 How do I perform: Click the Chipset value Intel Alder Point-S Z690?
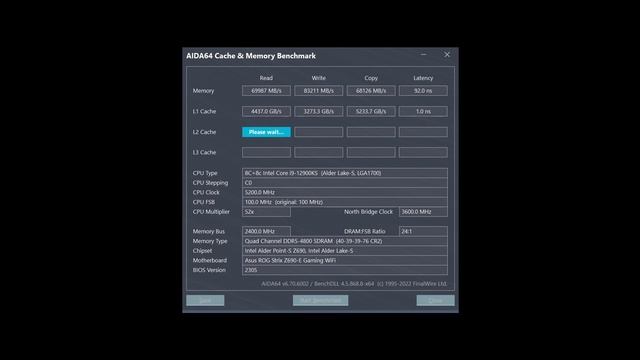(x=345, y=251)
